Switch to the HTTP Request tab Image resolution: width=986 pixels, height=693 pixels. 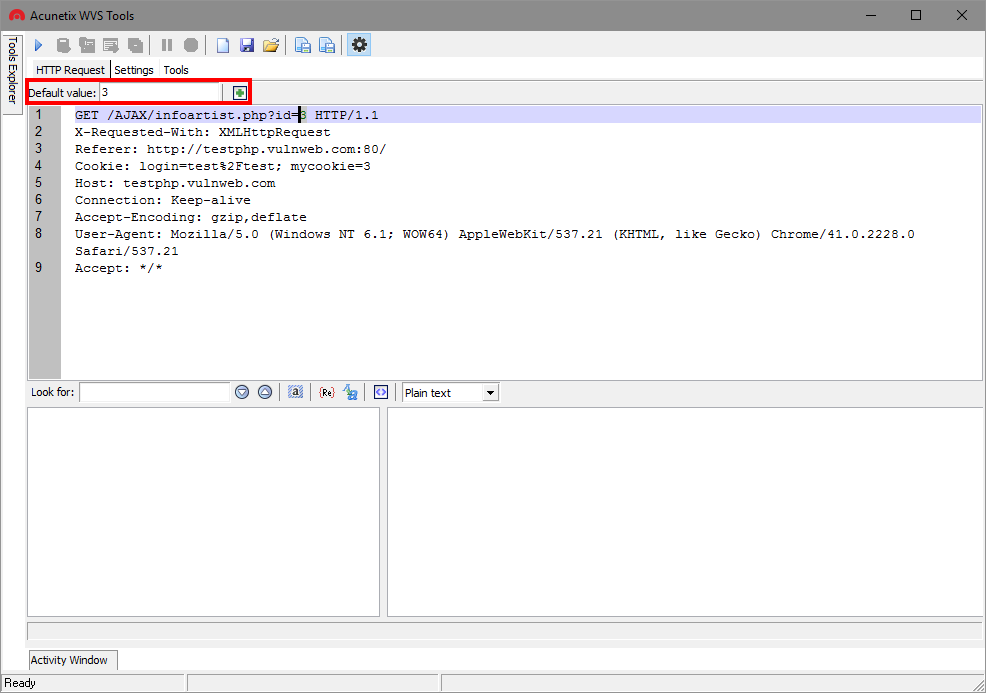70,70
